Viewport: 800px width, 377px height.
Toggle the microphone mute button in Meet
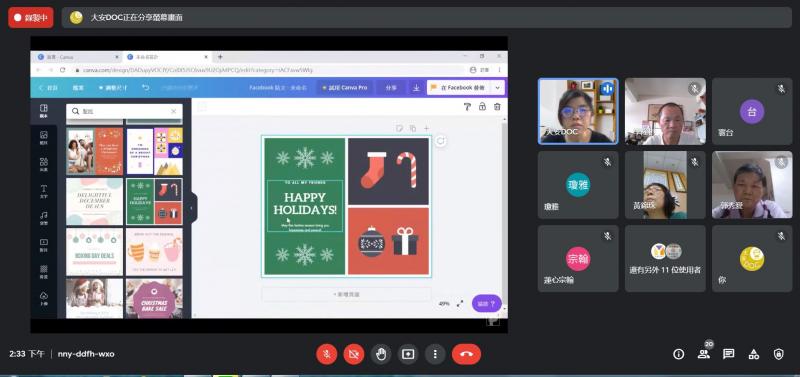(x=327, y=354)
